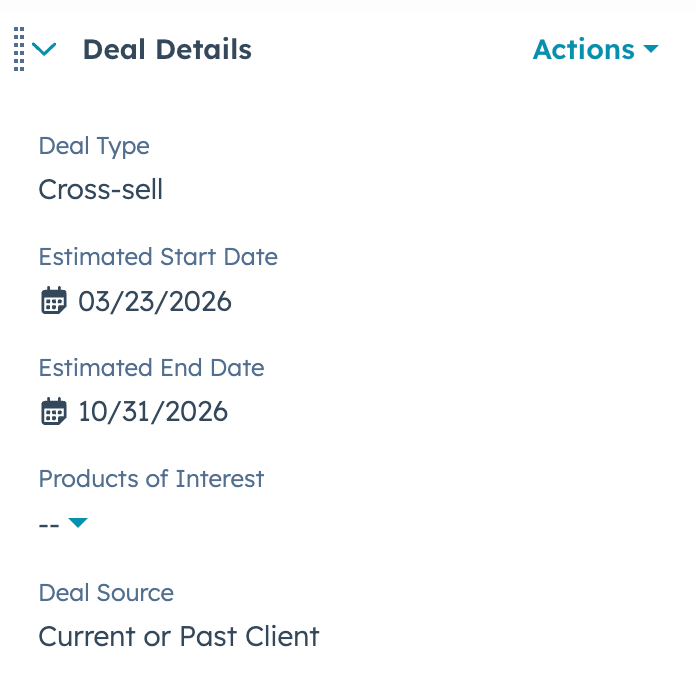Edit the 03/23/2026 start date
This screenshot has height=676, width=696.
155,301
